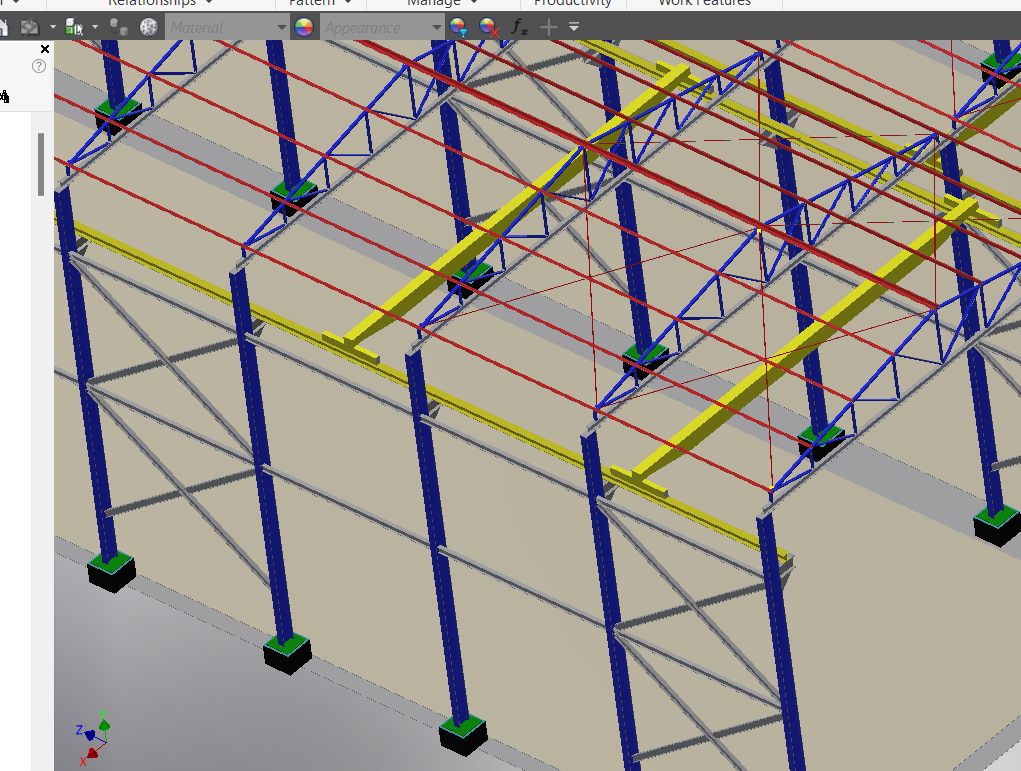Click the plus icon in quick toolbar

click(x=549, y=27)
